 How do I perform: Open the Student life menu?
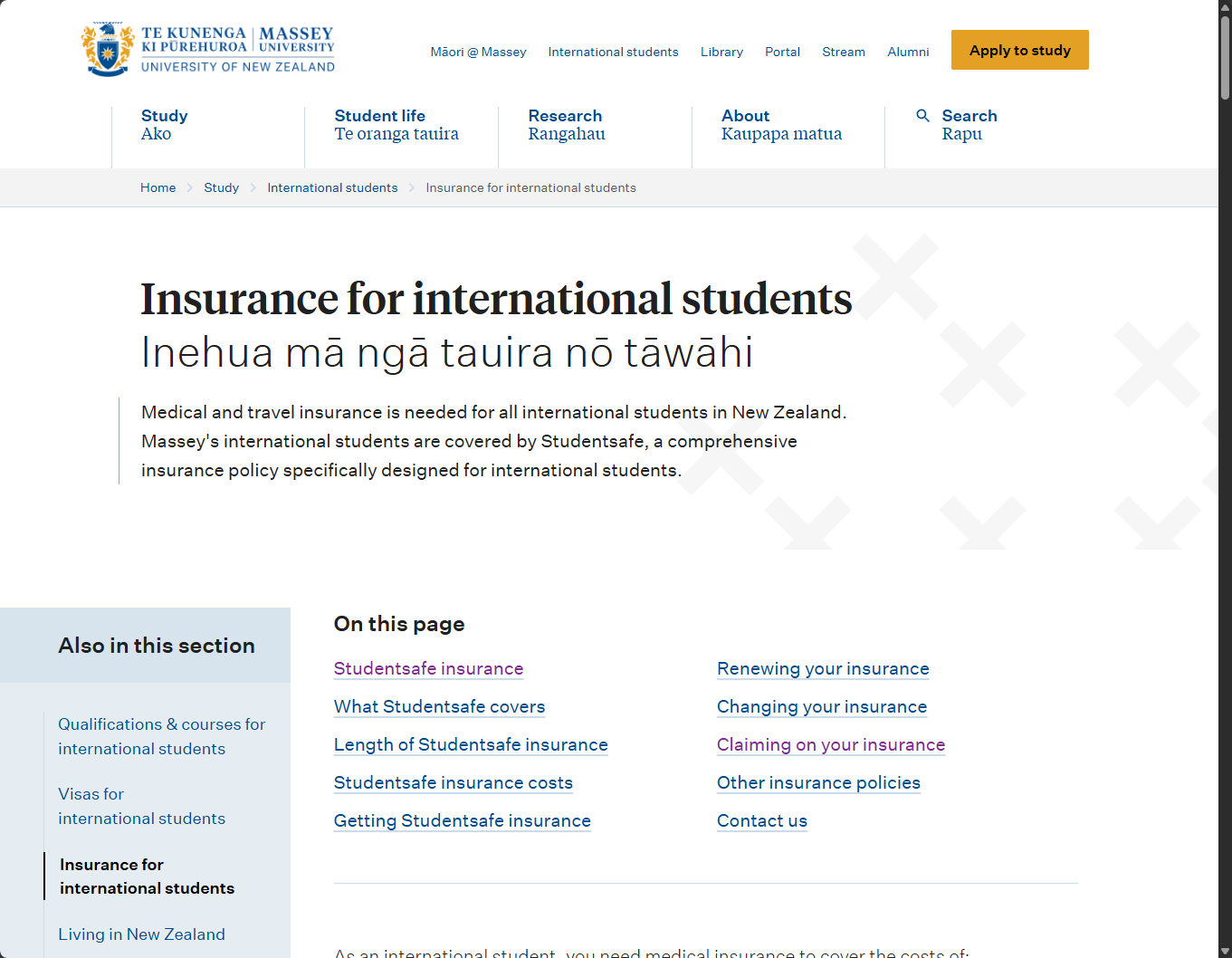pyautogui.click(x=396, y=125)
